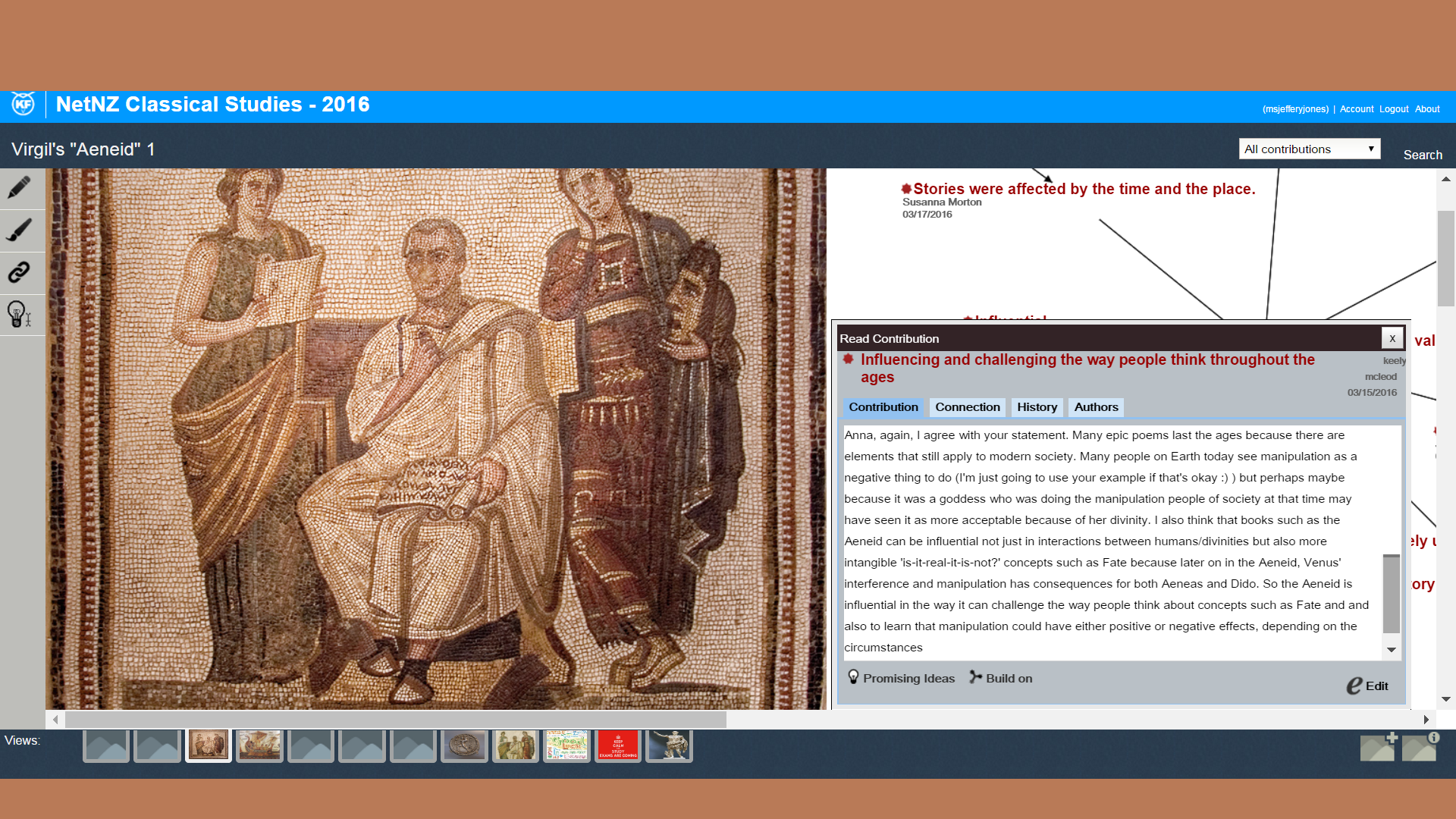Close the Read Contribution dialog
The image size is (1456, 819).
point(1392,338)
